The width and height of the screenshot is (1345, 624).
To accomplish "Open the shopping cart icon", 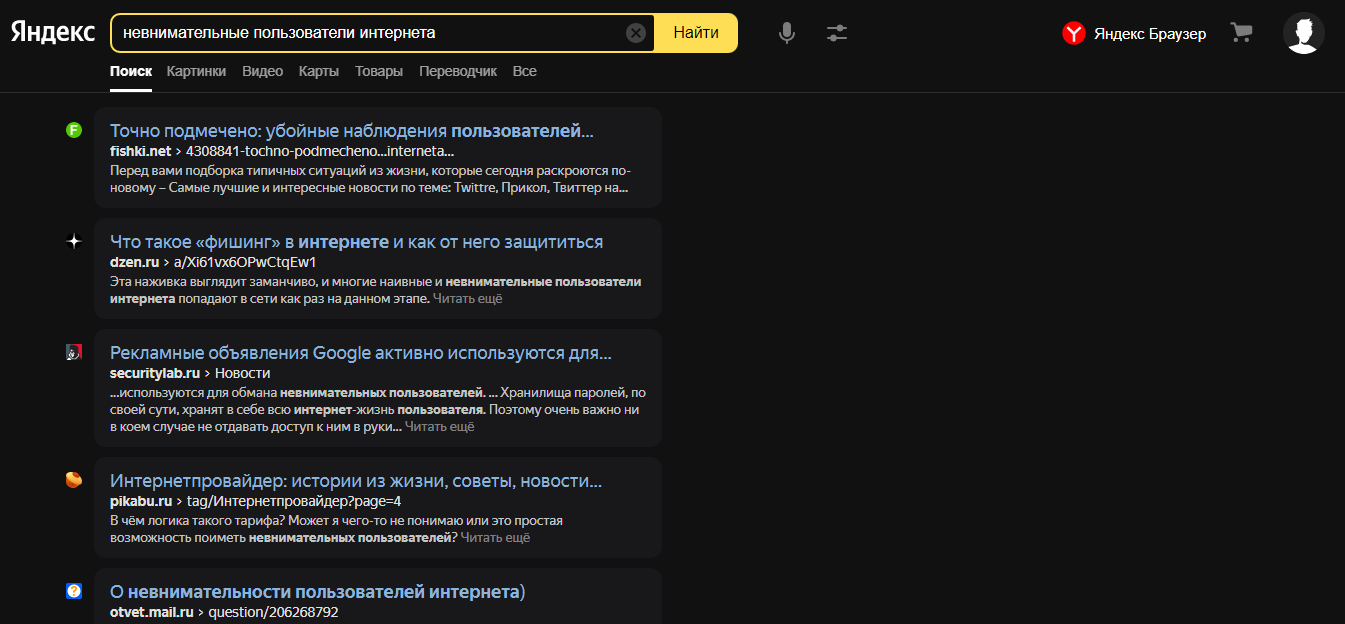I will coord(1241,33).
